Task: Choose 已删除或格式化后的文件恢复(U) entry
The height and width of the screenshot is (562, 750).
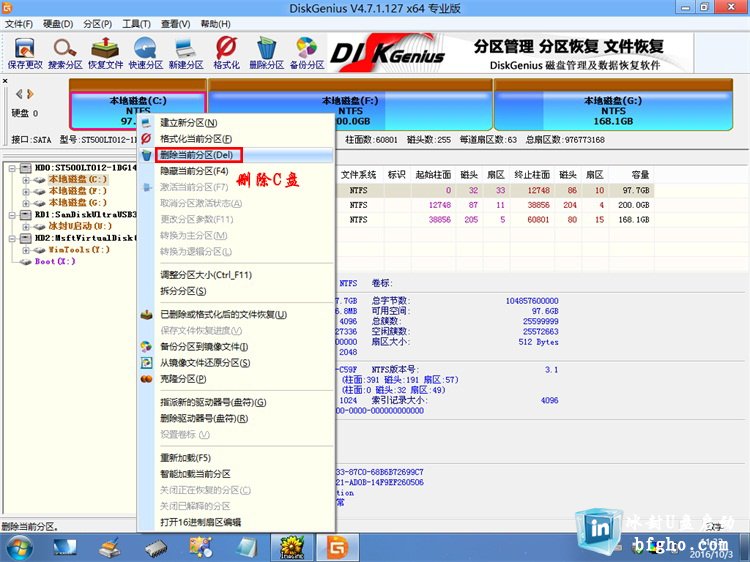Action: [x=236, y=315]
